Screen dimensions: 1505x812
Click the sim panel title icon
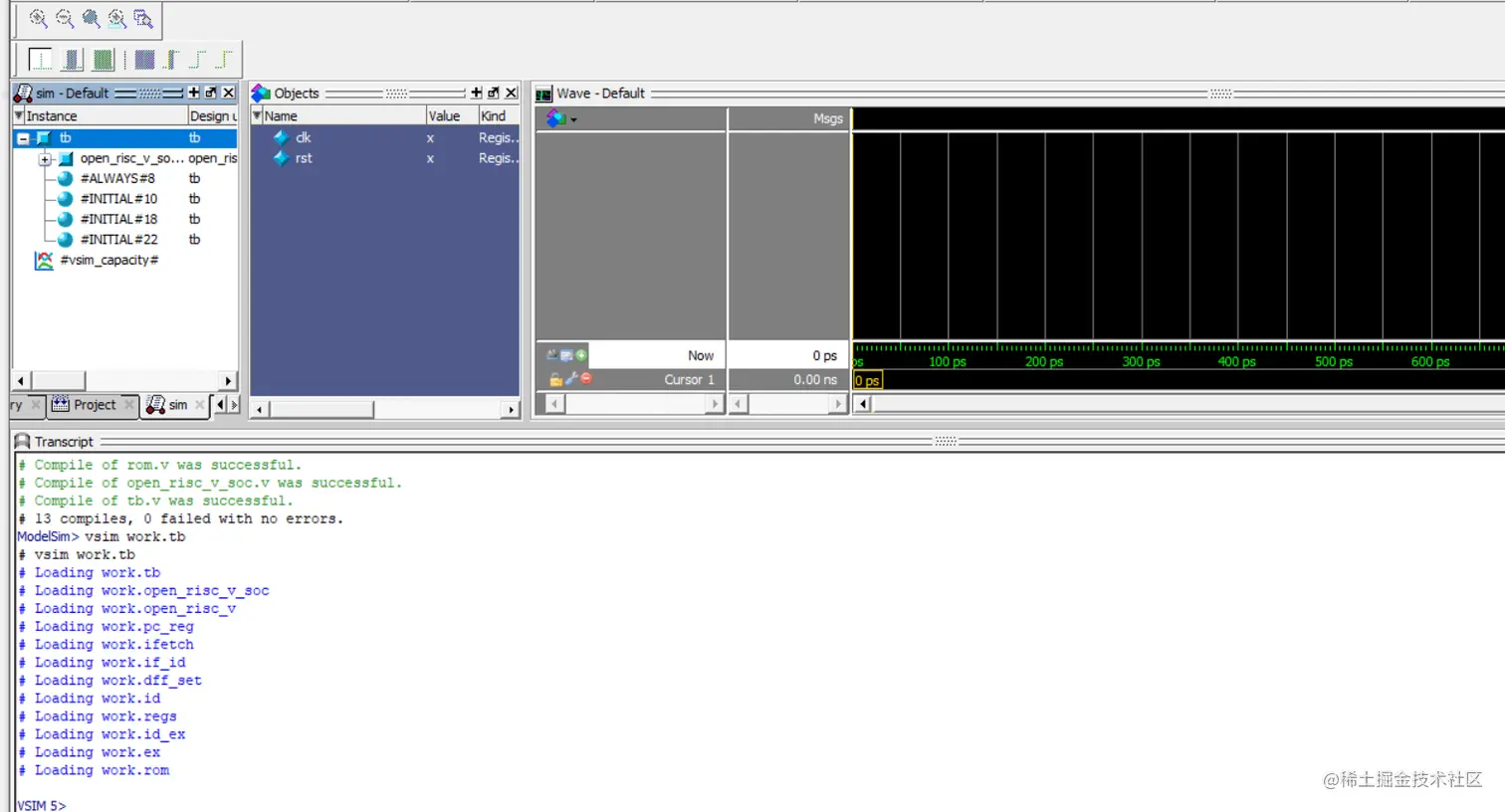22,93
